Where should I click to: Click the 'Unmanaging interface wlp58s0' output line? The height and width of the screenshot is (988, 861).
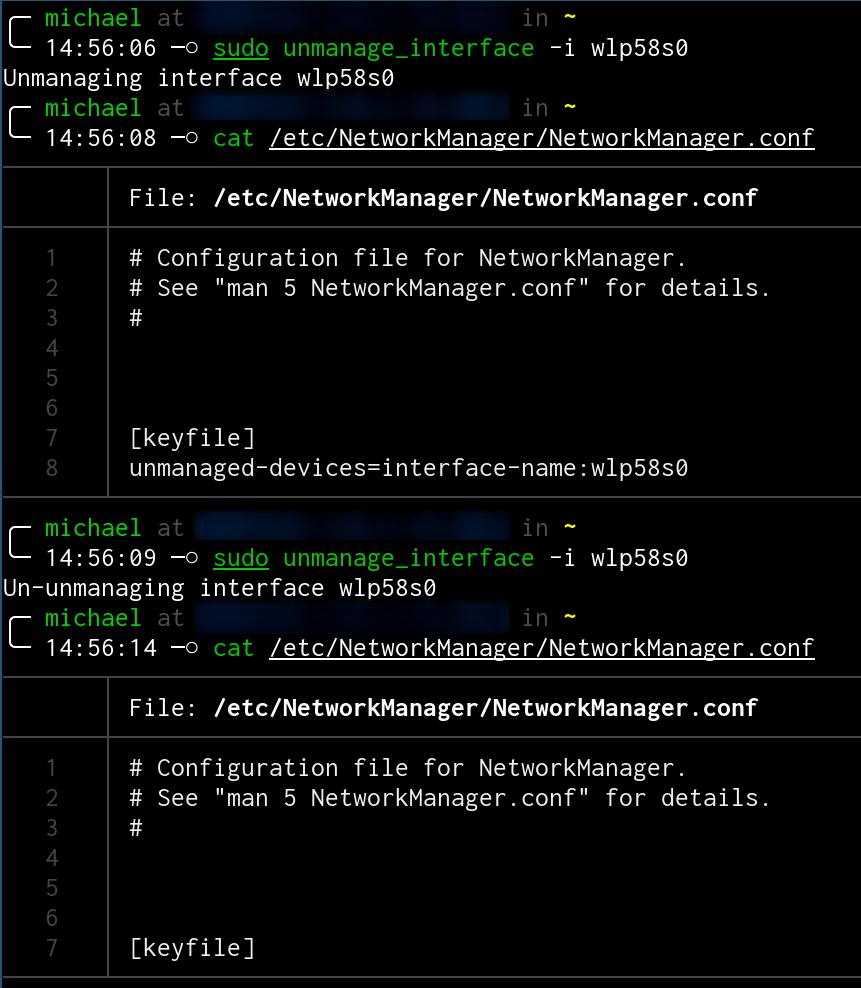[x=199, y=79]
